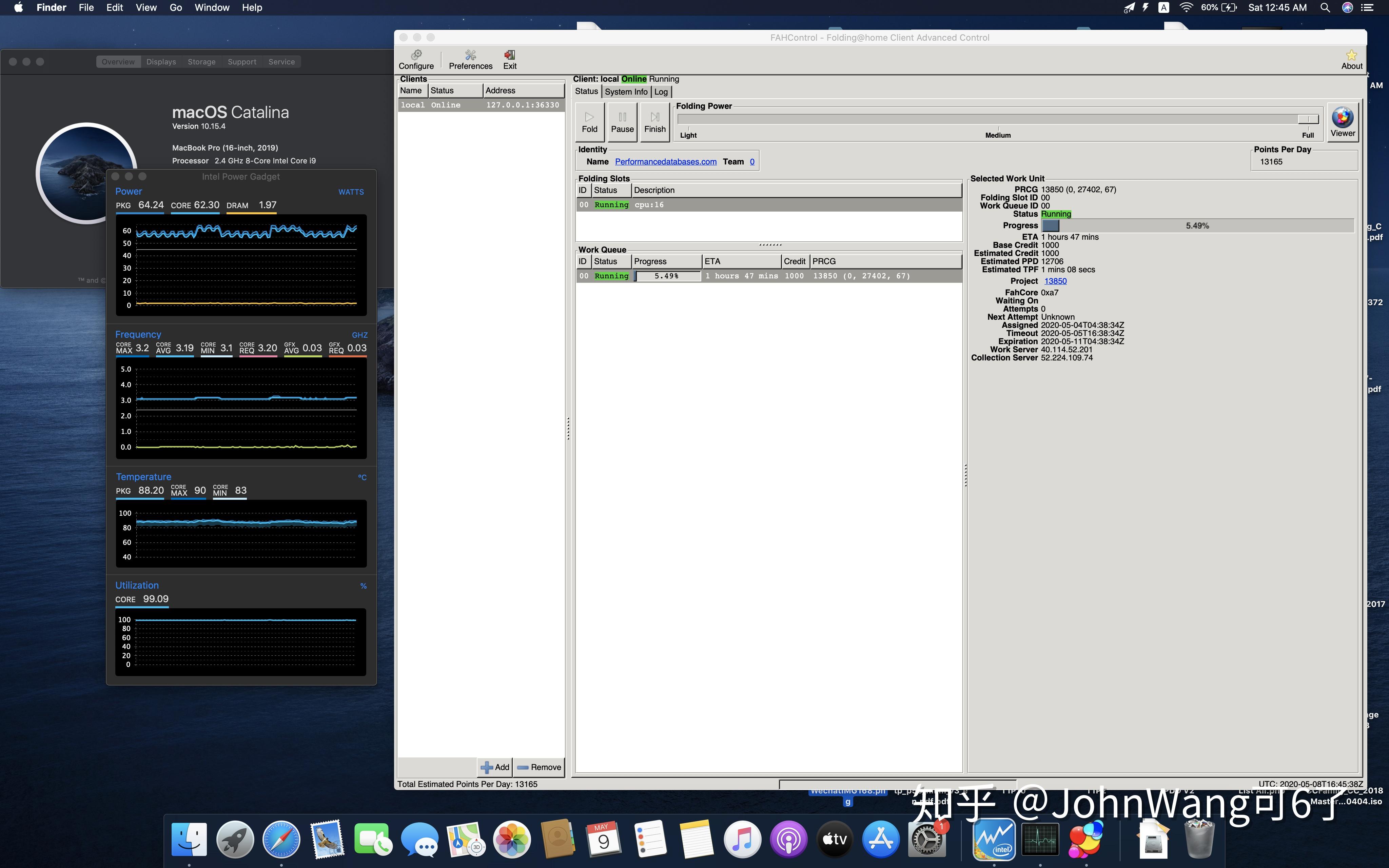Open Team 0 link
This screenshot has height=868, width=1389.
(x=752, y=162)
